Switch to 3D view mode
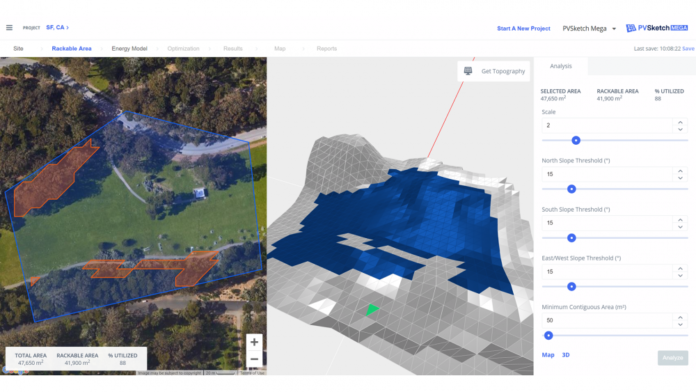This screenshot has width=696, height=392. pyautogui.click(x=566, y=355)
